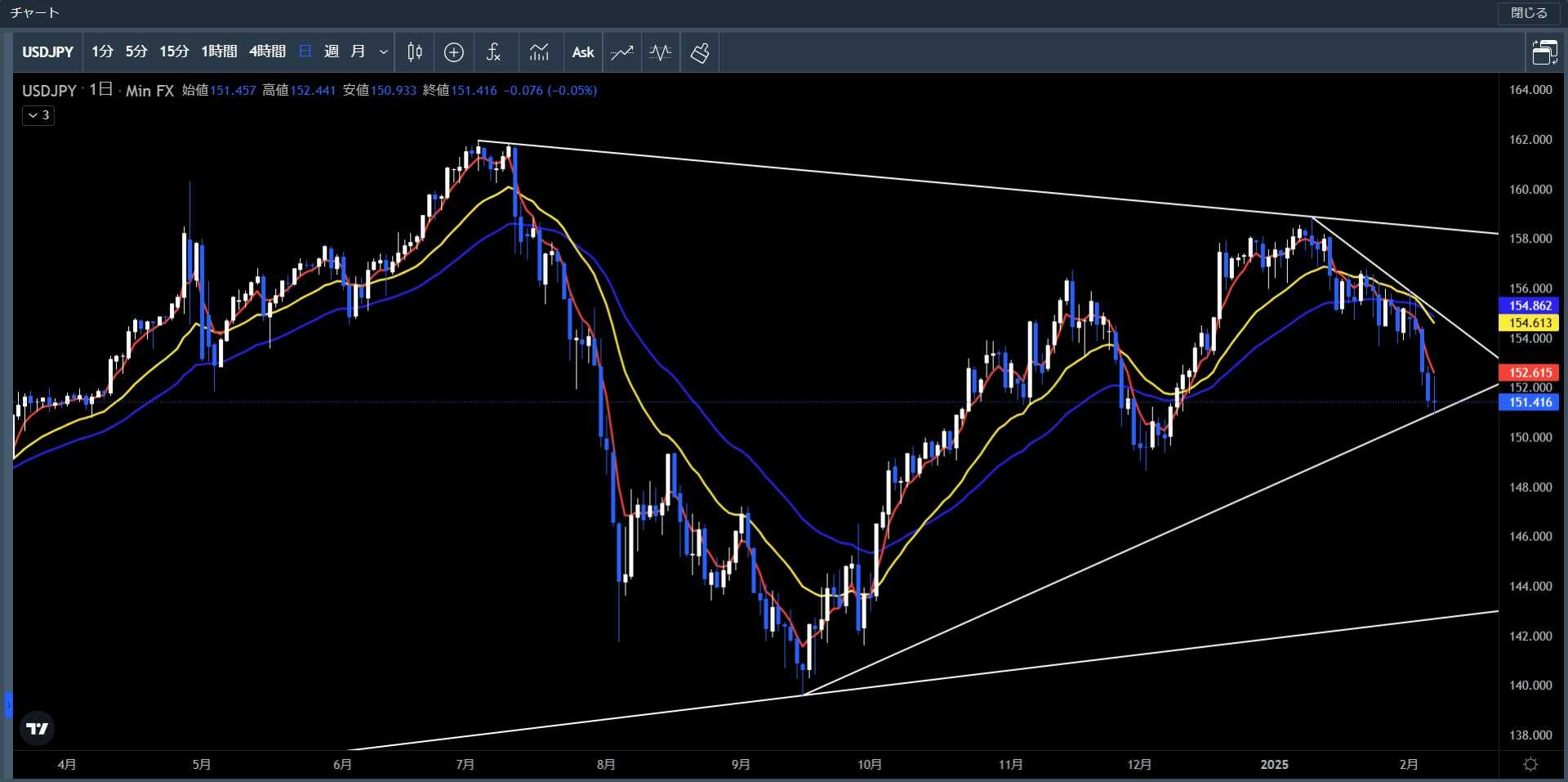Viewport: 1568px width, 782px height.
Task: Select the 1分 timeframe
Action: 102,51
